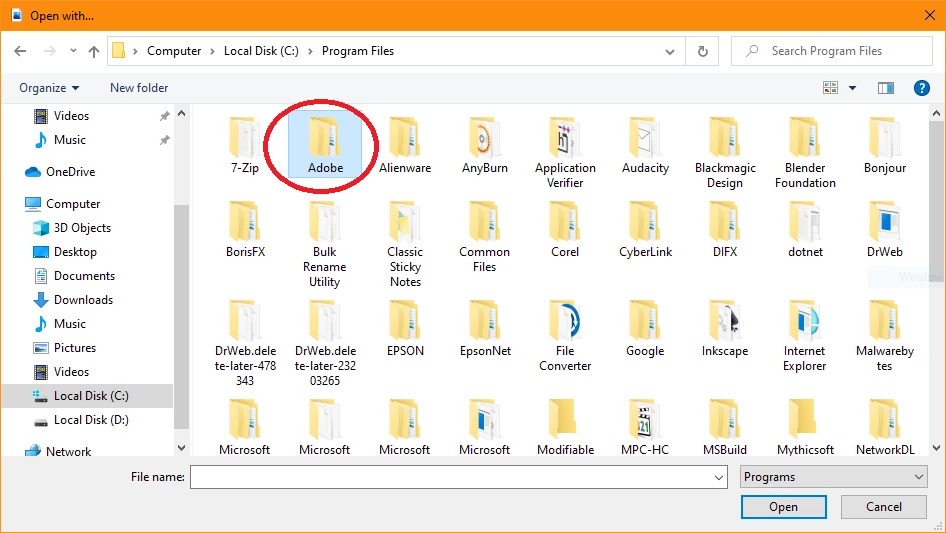The width and height of the screenshot is (946, 533).
Task: Change view layout icon
Action: [830, 88]
